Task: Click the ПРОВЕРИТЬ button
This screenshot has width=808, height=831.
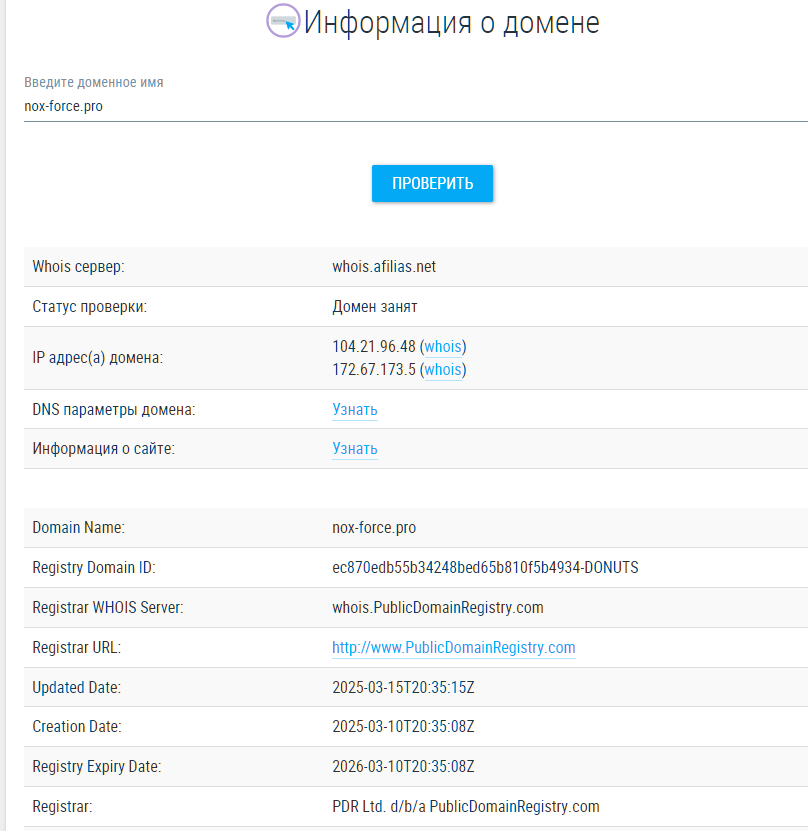Action: pyautogui.click(x=432, y=183)
